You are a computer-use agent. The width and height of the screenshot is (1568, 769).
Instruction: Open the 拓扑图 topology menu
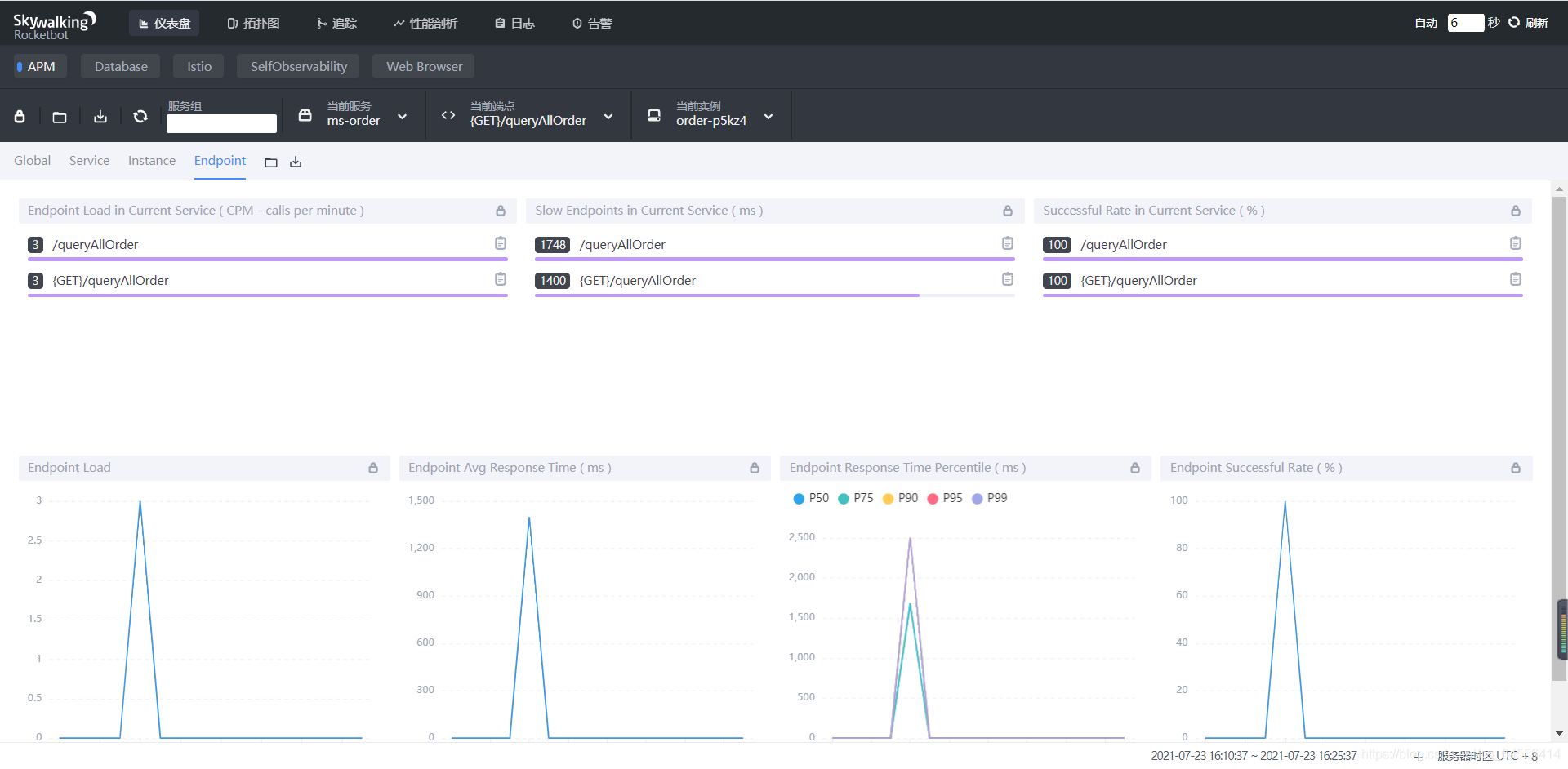coord(253,23)
